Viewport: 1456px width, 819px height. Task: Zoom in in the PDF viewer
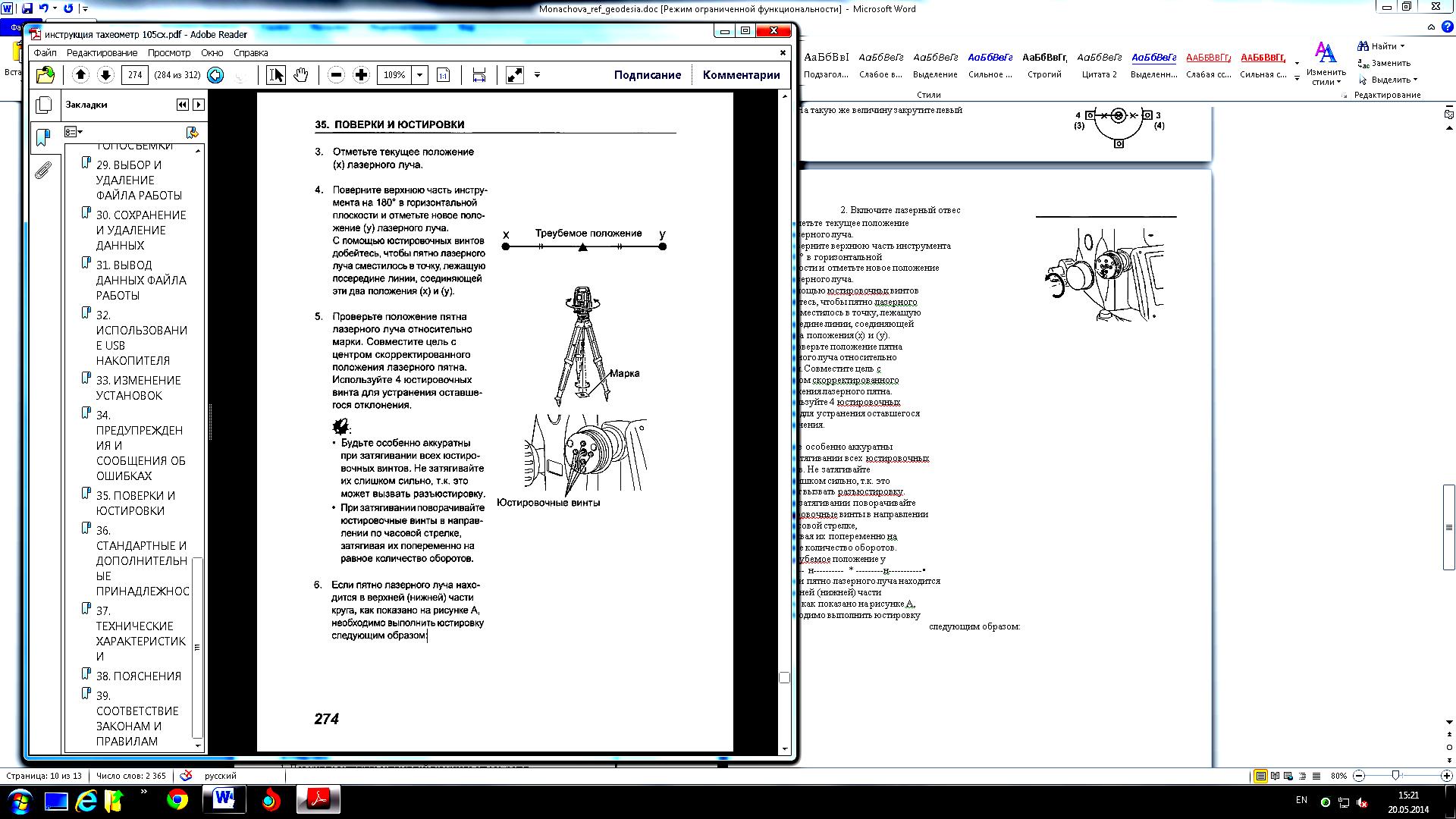[x=361, y=74]
